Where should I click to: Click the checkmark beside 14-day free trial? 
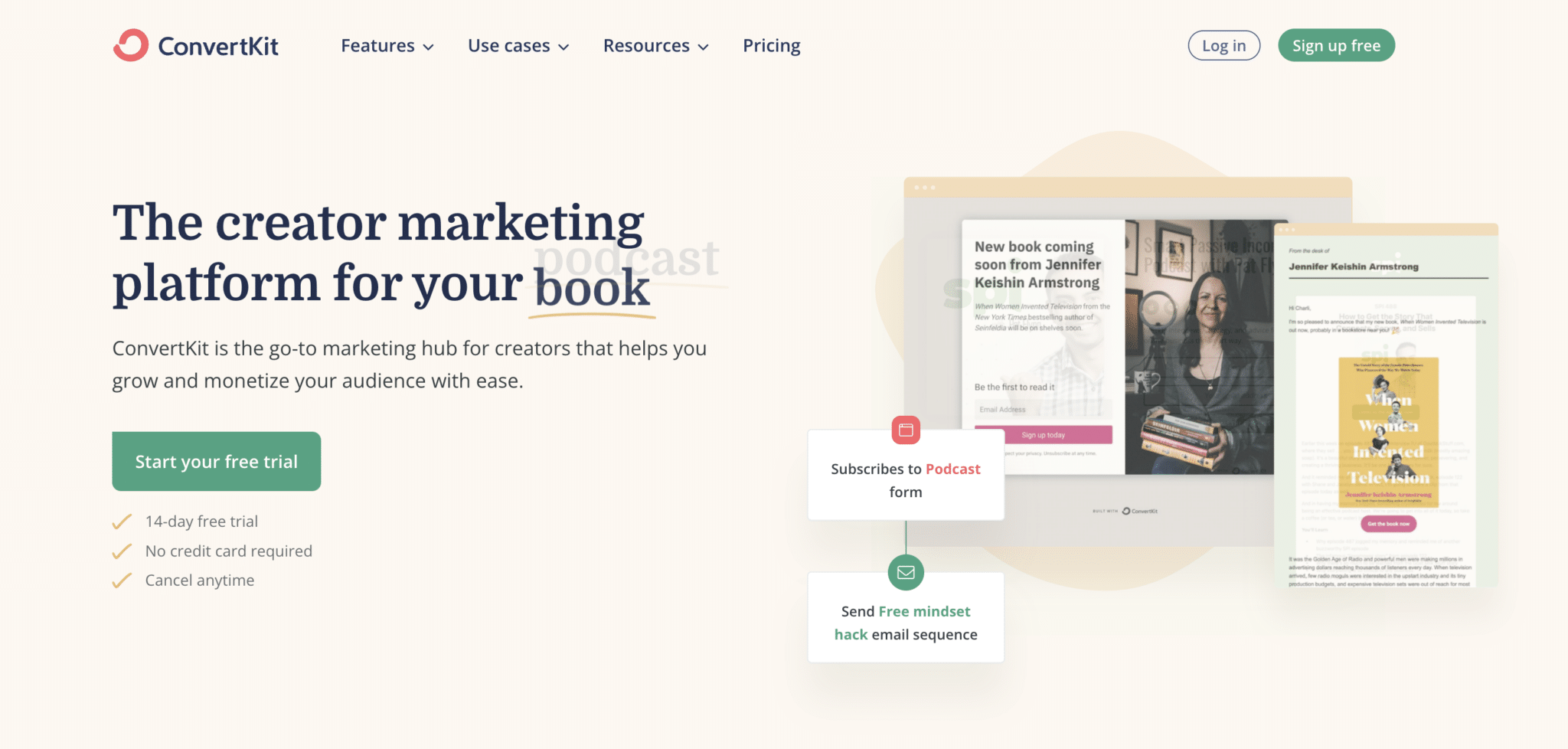click(122, 522)
